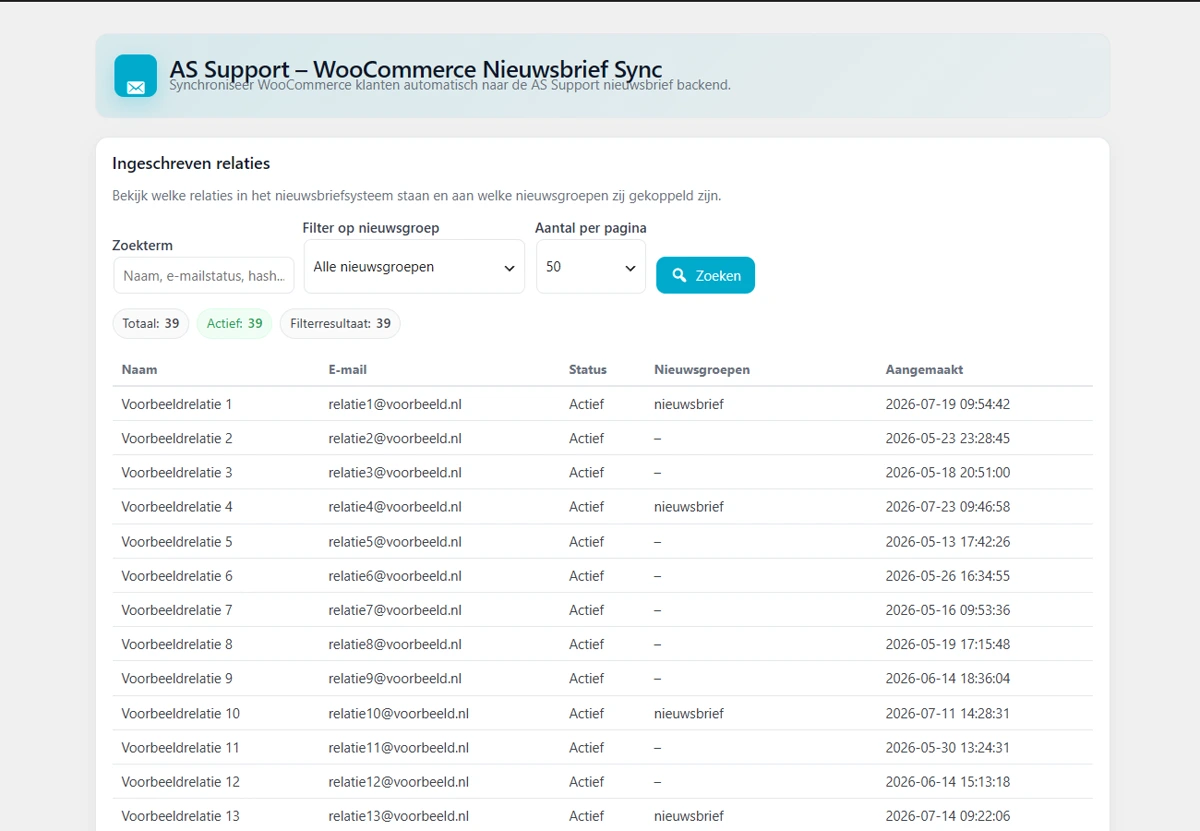Select email relatie11@voorbeeld.nl

coord(399,747)
